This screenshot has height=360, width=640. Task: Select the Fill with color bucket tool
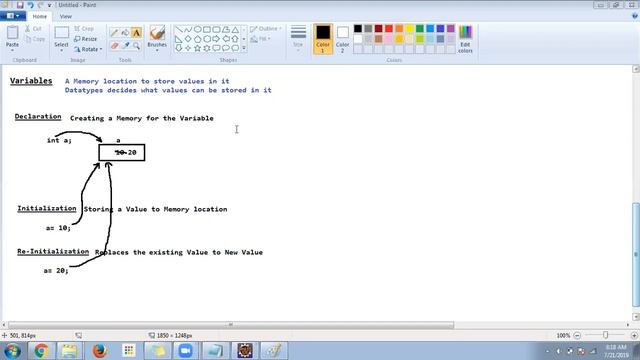point(125,33)
